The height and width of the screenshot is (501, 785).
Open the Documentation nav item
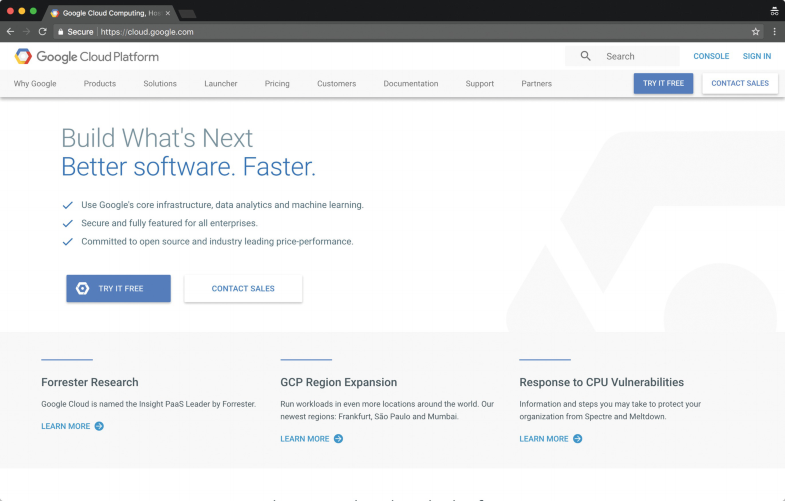tap(411, 84)
